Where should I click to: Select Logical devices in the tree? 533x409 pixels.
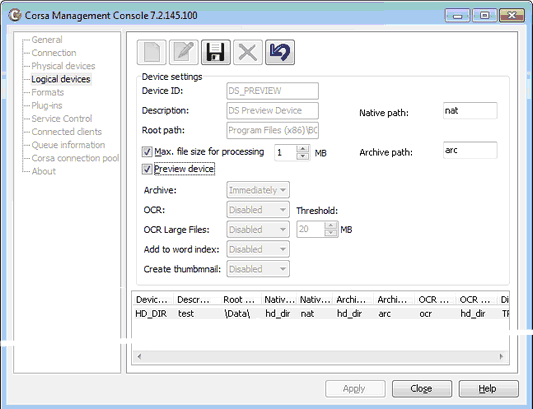[x=61, y=79]
